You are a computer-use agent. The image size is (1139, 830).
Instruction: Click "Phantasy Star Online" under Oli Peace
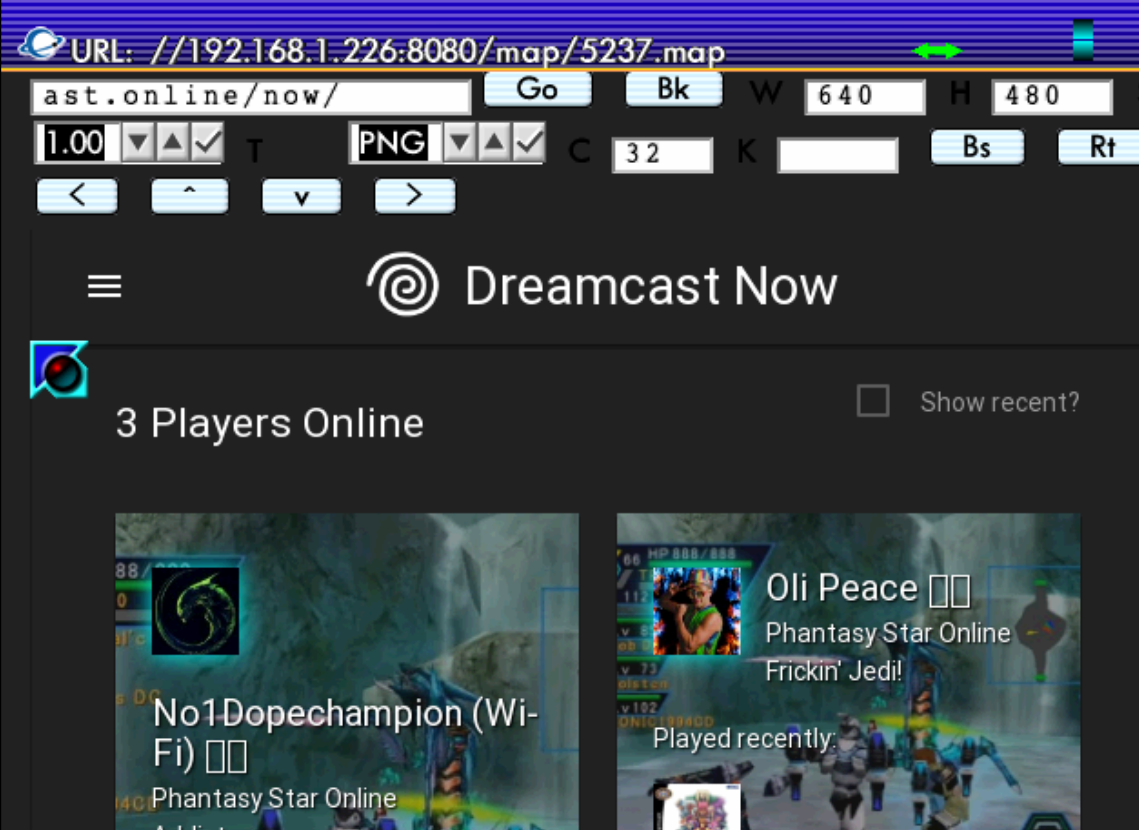point(888,633)
